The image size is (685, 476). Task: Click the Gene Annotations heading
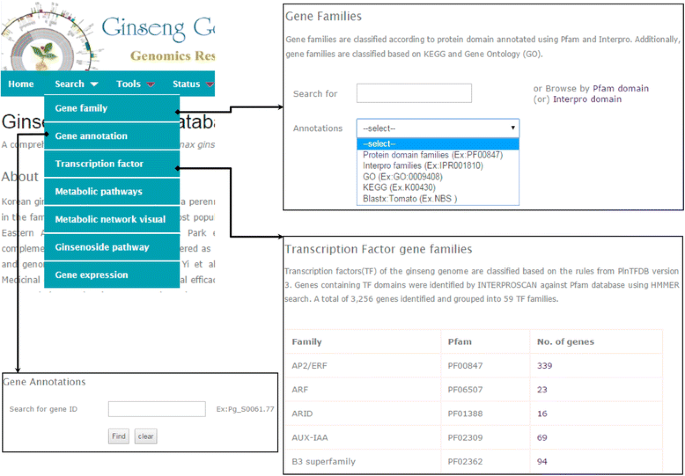tap(44, 382)
